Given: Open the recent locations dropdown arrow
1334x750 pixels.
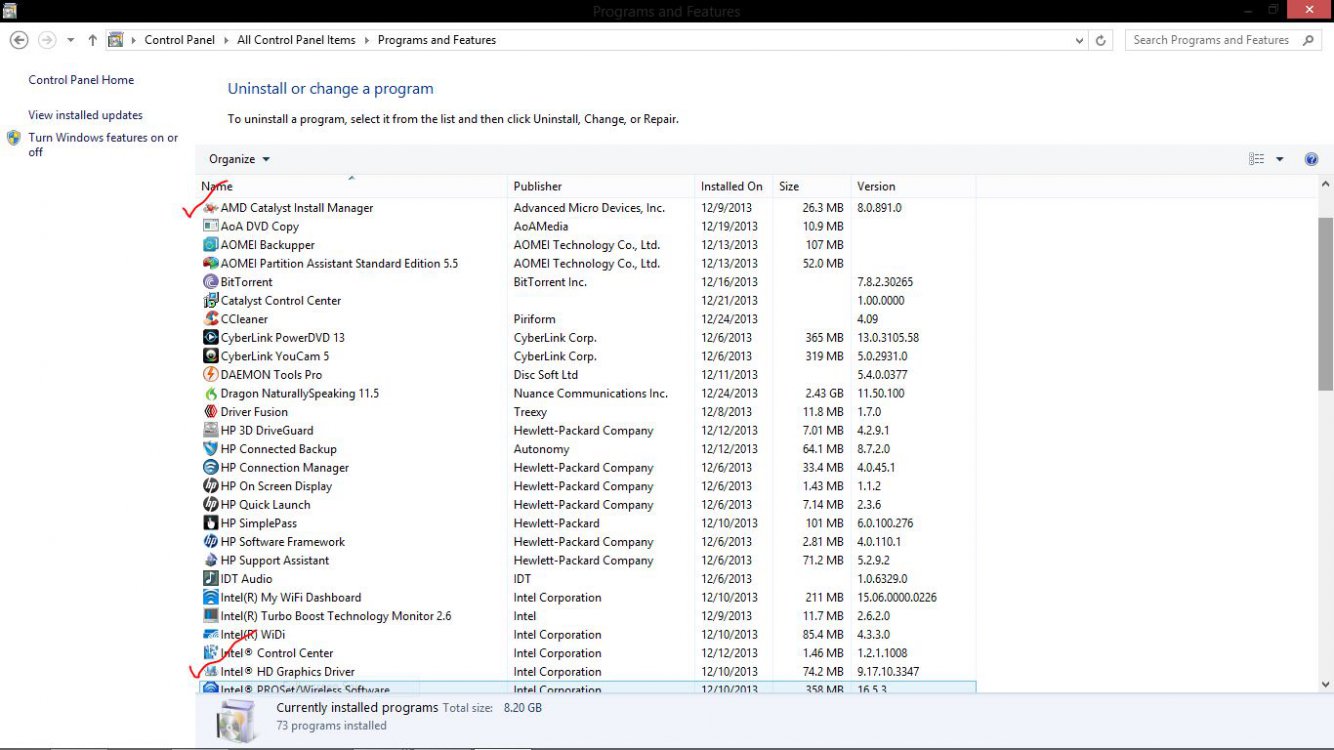Looking at the screenshot, I should (x=70, y=40).
